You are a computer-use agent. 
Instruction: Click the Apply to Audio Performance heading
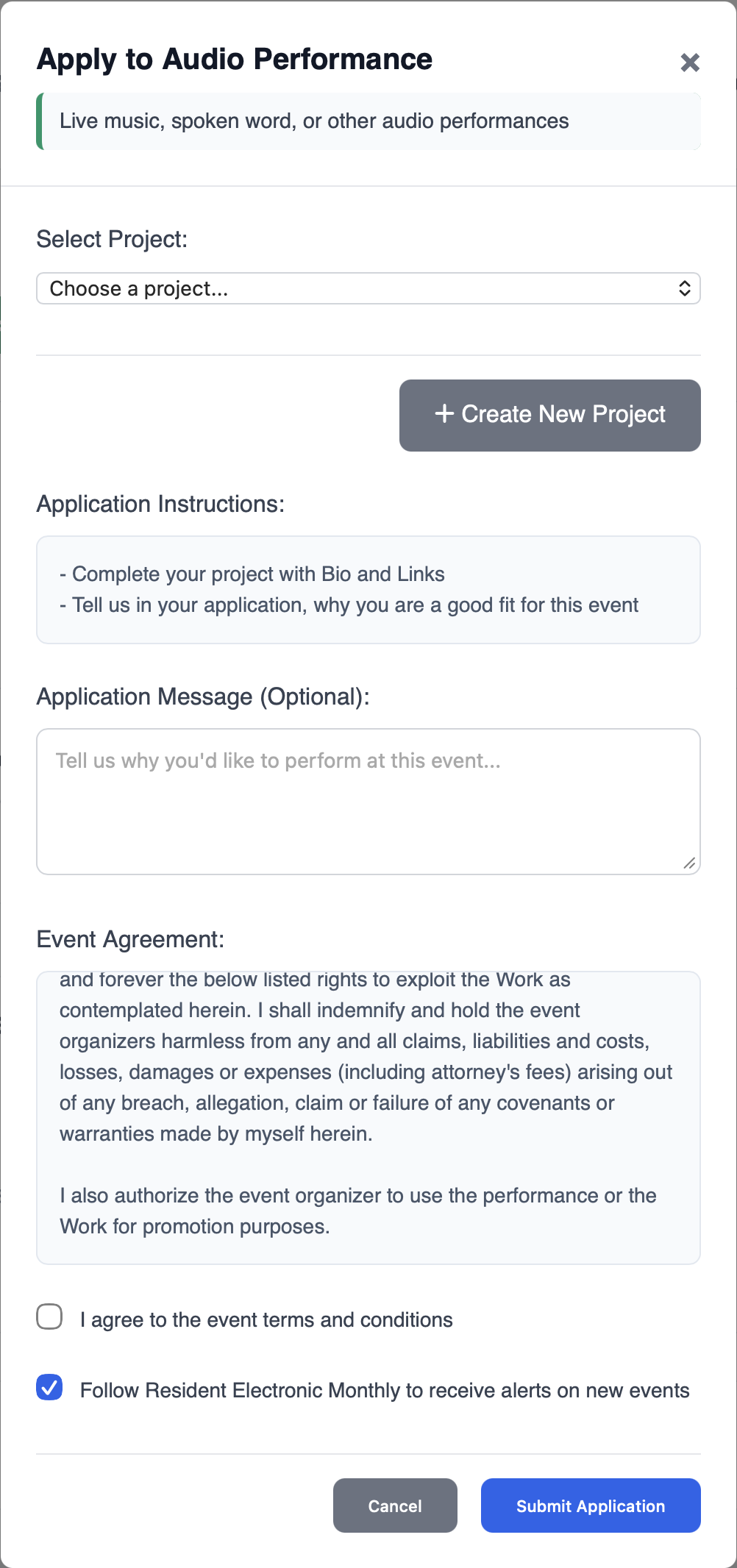[234, 59]
